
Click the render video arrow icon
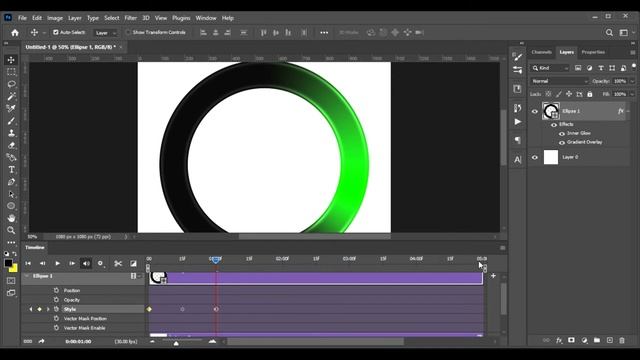pos(41,341)
